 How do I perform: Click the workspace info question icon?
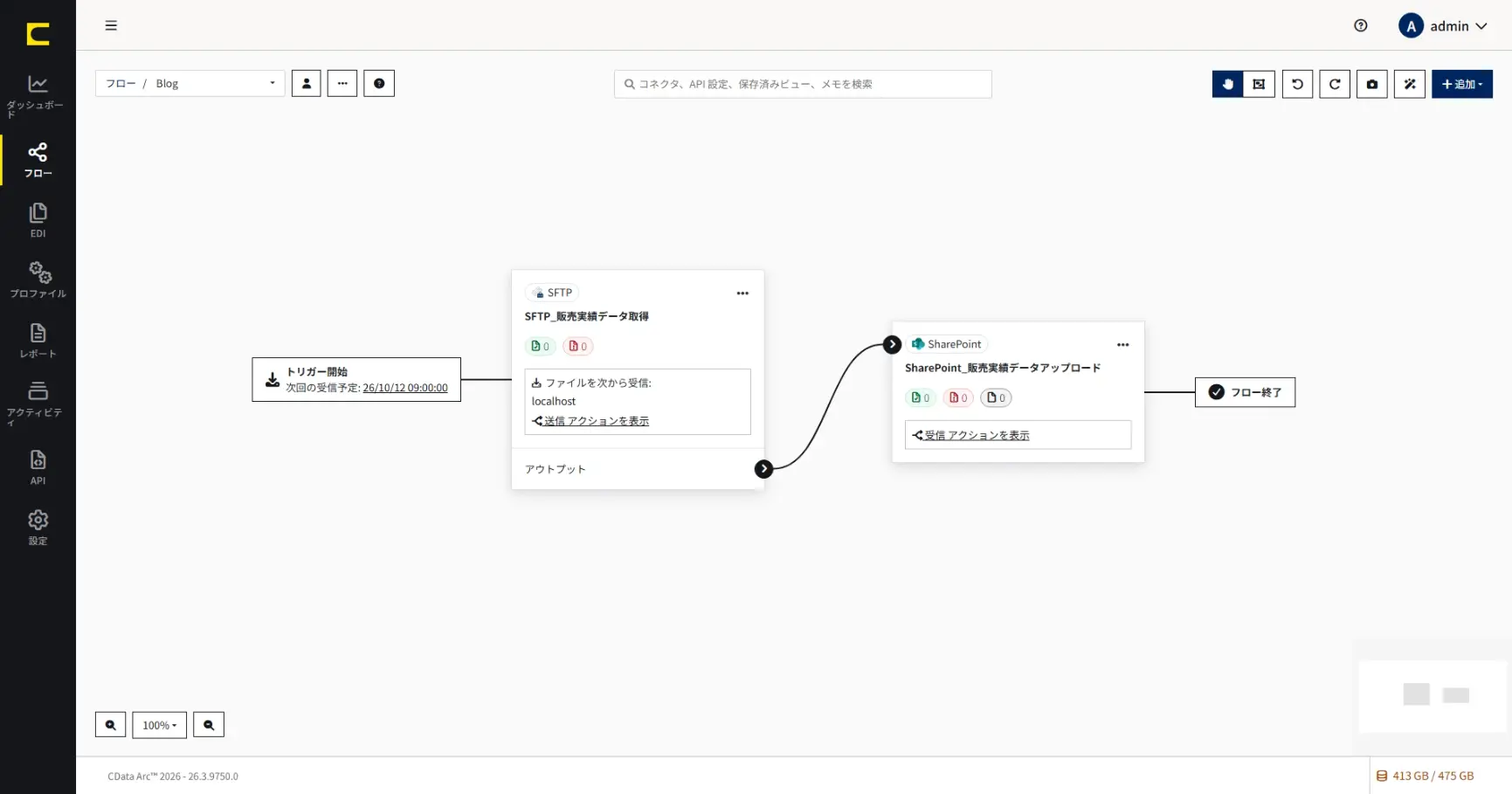pos(379,84)
